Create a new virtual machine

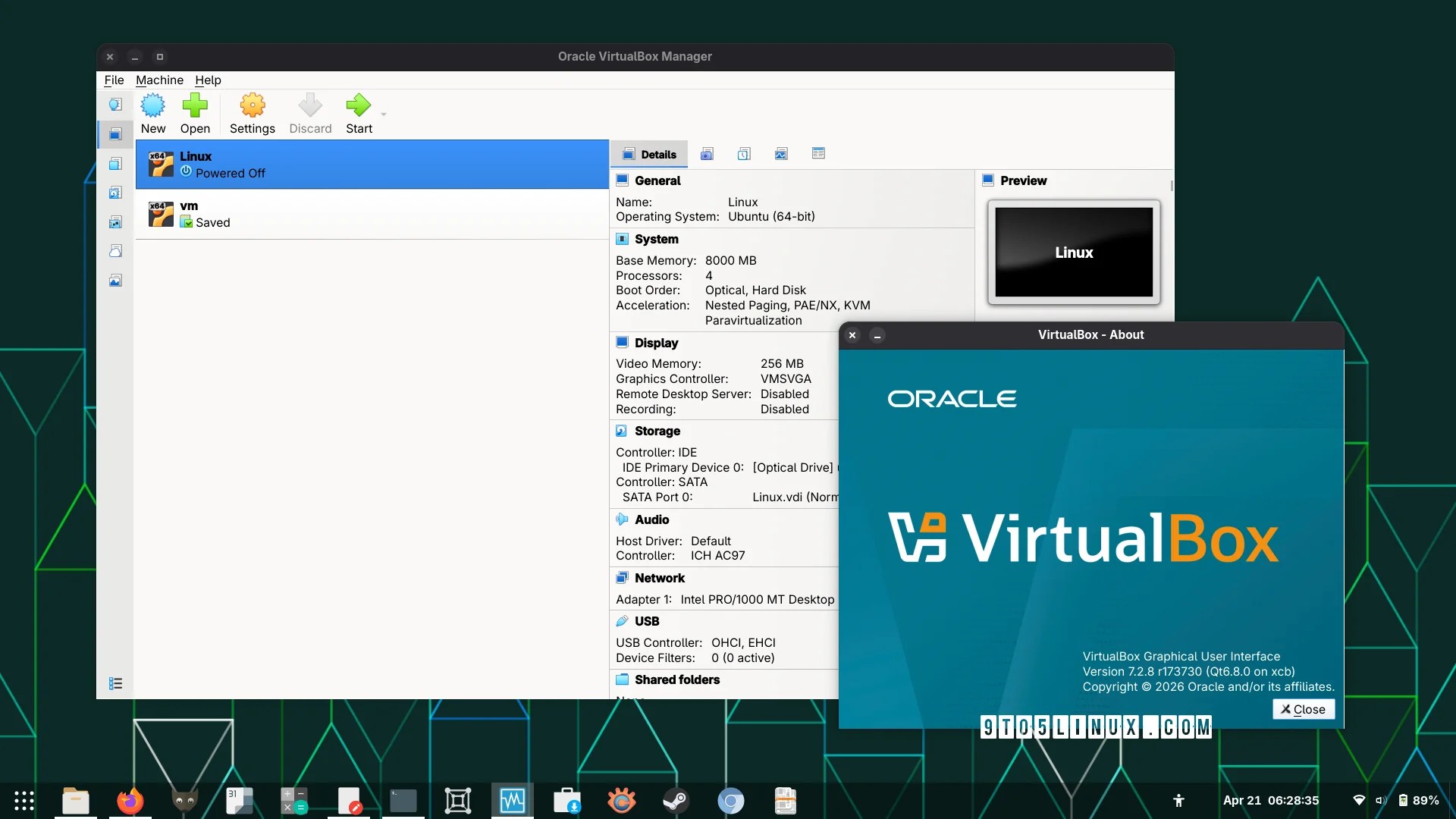pos(153,112)
